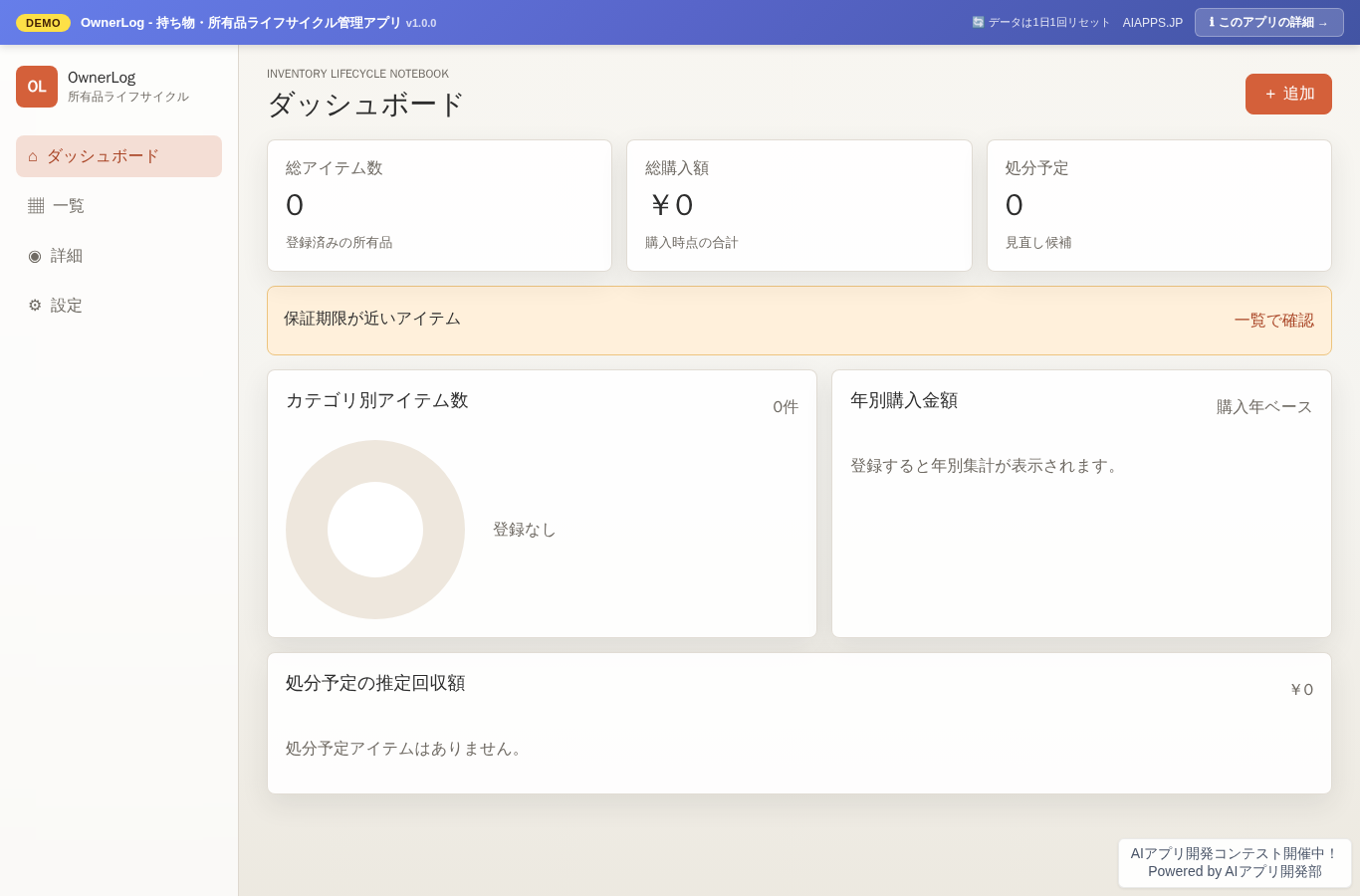The image size is (1360, 896).
Task: Click the 所有品ライフサイクル subtitle in the sidebar
Action: pyautogui.click(x=128, y=97)
